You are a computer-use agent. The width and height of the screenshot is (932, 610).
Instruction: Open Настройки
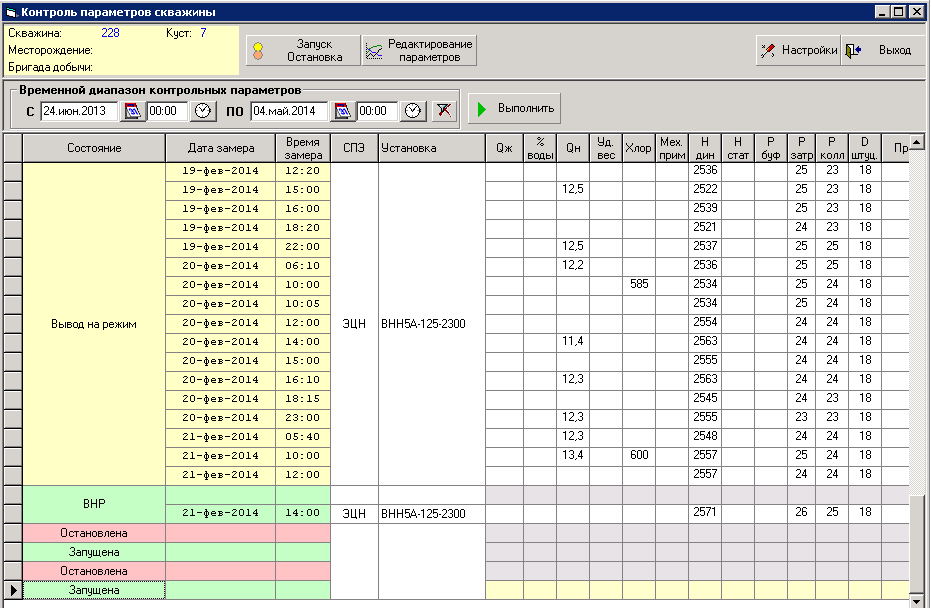[x=798, y=51]
